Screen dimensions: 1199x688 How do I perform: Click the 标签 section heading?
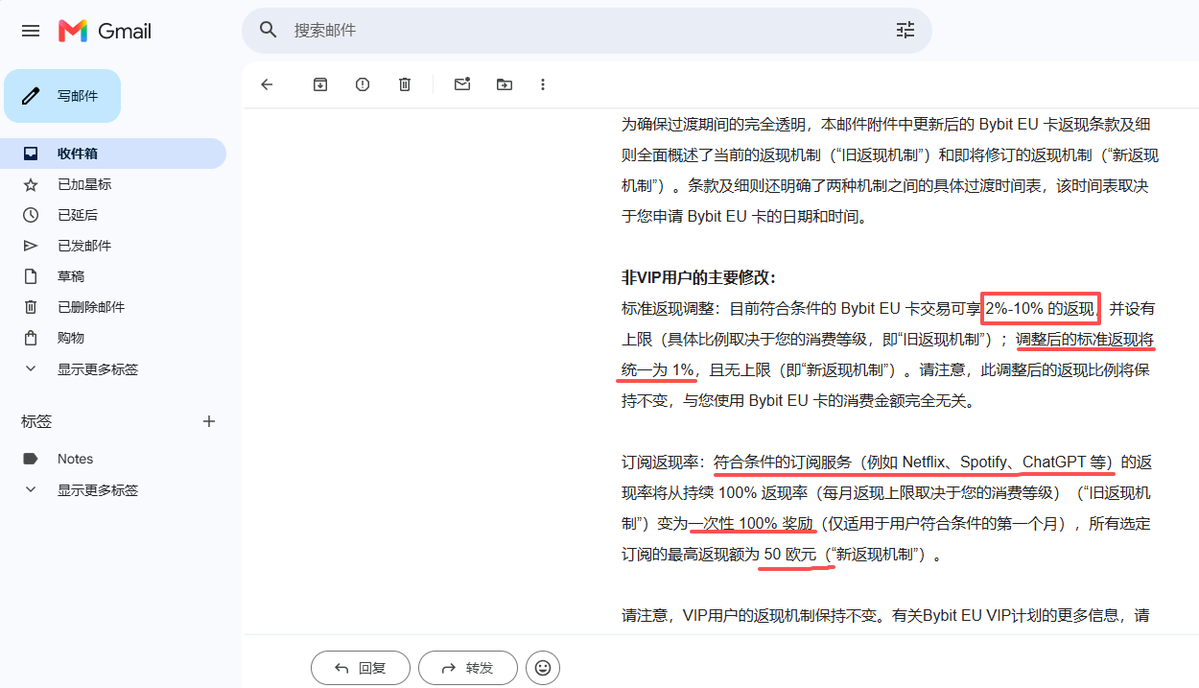click(x=36, y=421)
